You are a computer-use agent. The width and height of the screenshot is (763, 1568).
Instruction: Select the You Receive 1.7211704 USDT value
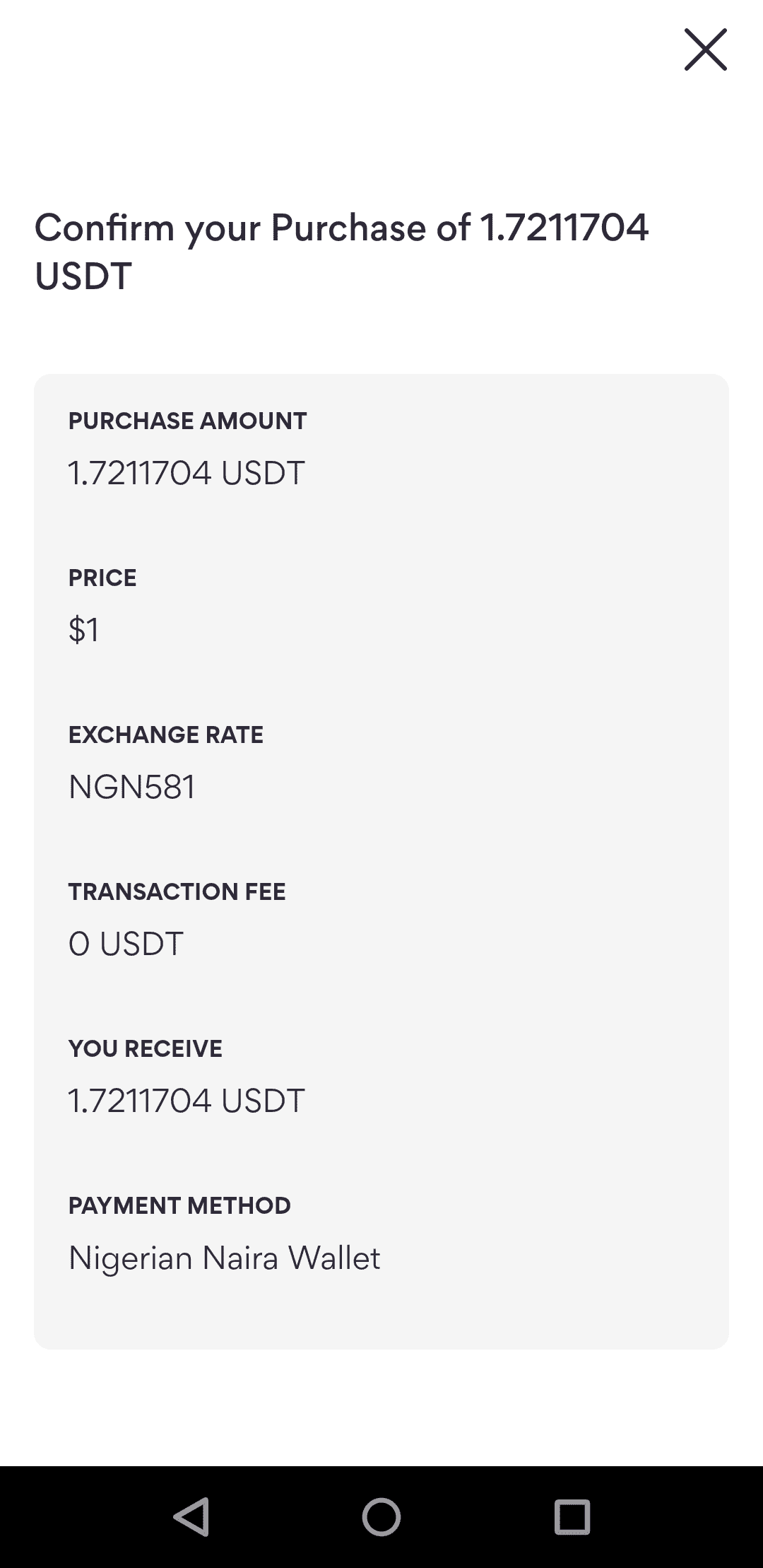pos(186,1101)
